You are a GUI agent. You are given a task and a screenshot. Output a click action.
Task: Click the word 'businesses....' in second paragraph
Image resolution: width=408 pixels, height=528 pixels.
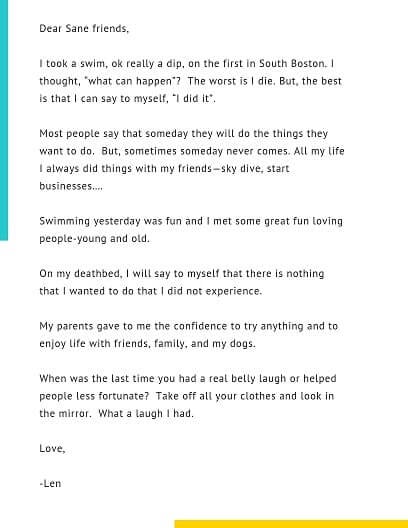pyautogui.click(x=71, y=186)
